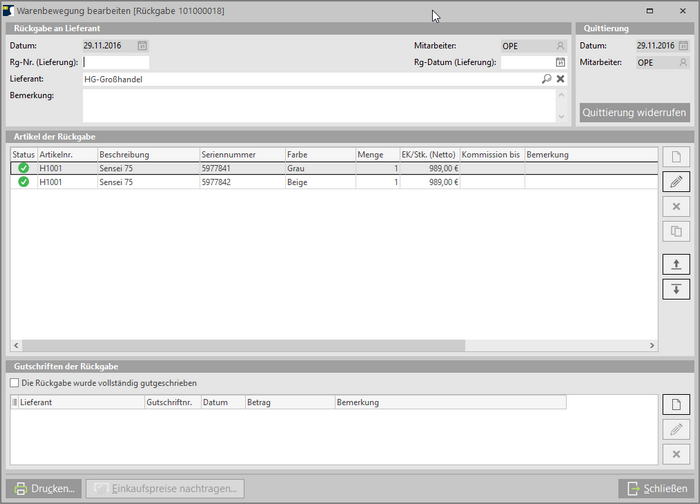Sort articles by Farbe column header
This screenshot has height=504, width=700.
[x=318, y=155]
